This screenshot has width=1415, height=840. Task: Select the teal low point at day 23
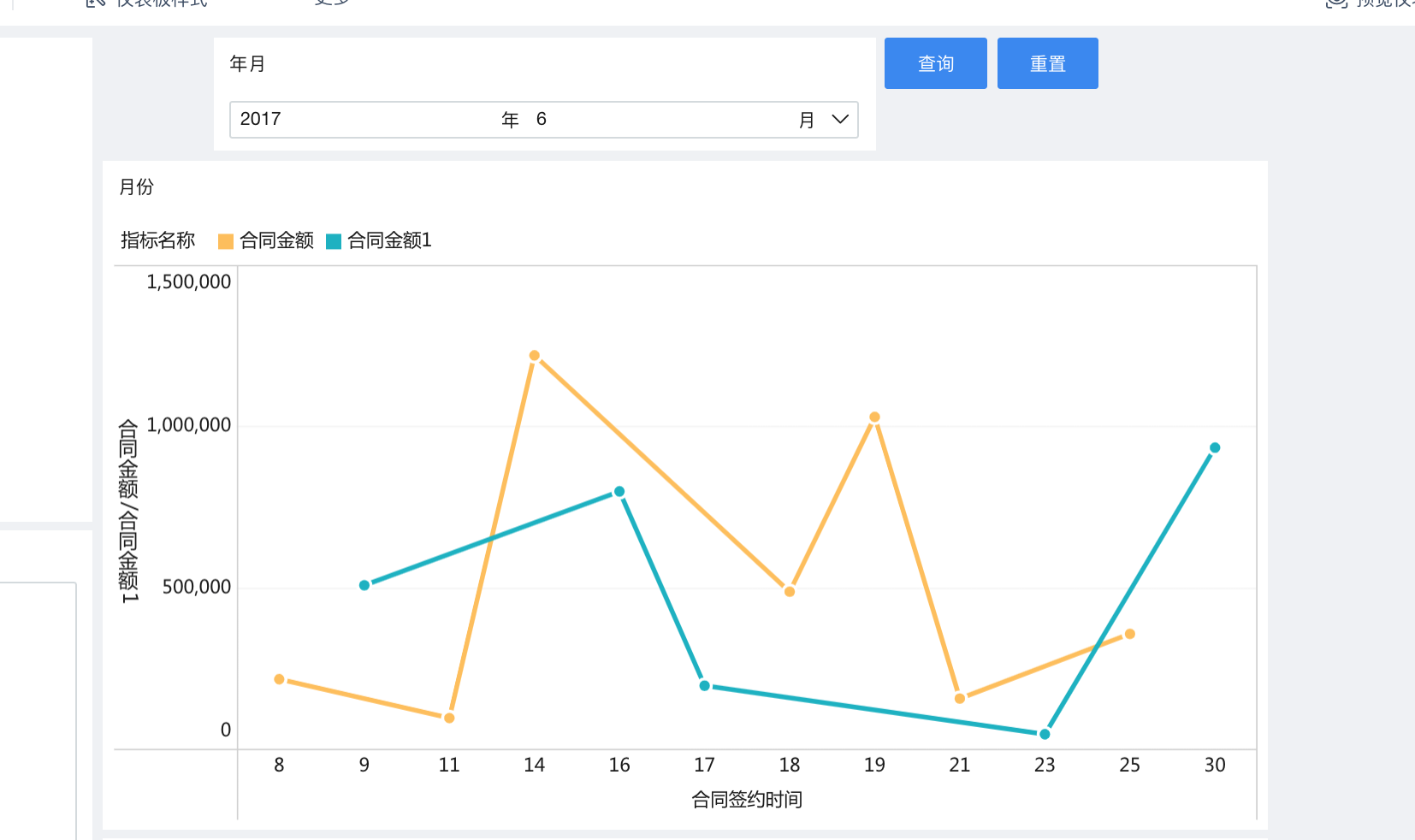click(1045, 734)
